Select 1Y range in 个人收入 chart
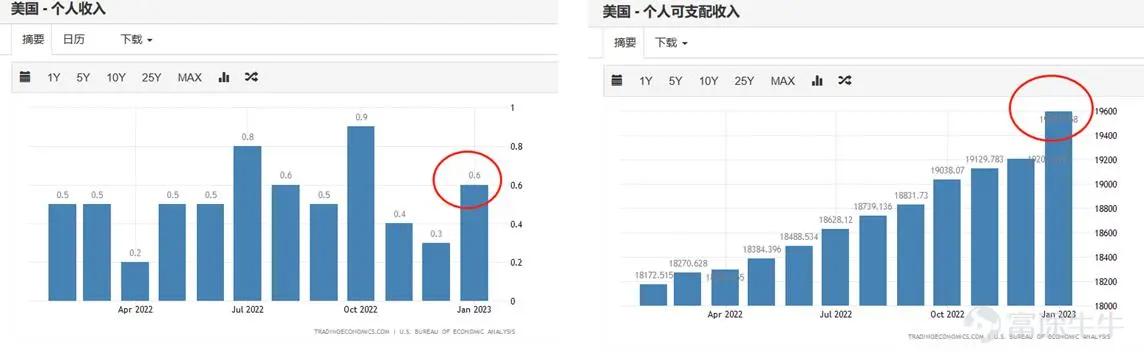This screenshot has width=1144, height=361. coord(54,77)
